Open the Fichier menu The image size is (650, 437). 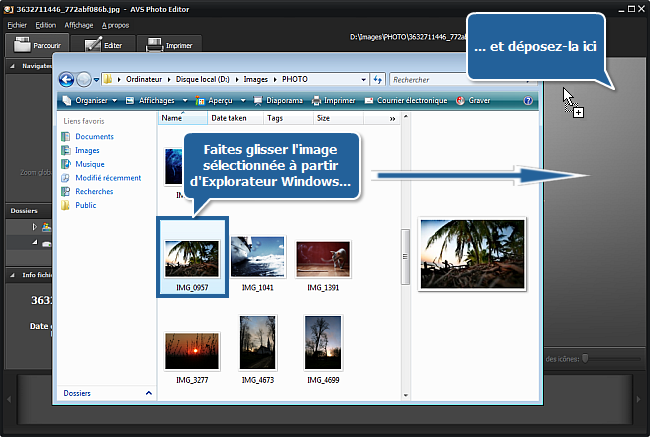coord(17,25)
